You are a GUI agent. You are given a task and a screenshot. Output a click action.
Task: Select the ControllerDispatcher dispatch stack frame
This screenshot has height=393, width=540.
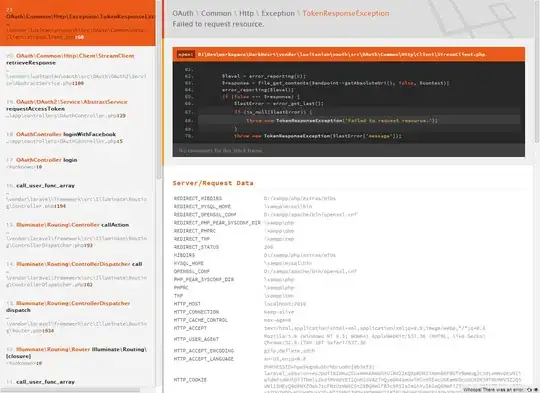[x=77, y=317]
